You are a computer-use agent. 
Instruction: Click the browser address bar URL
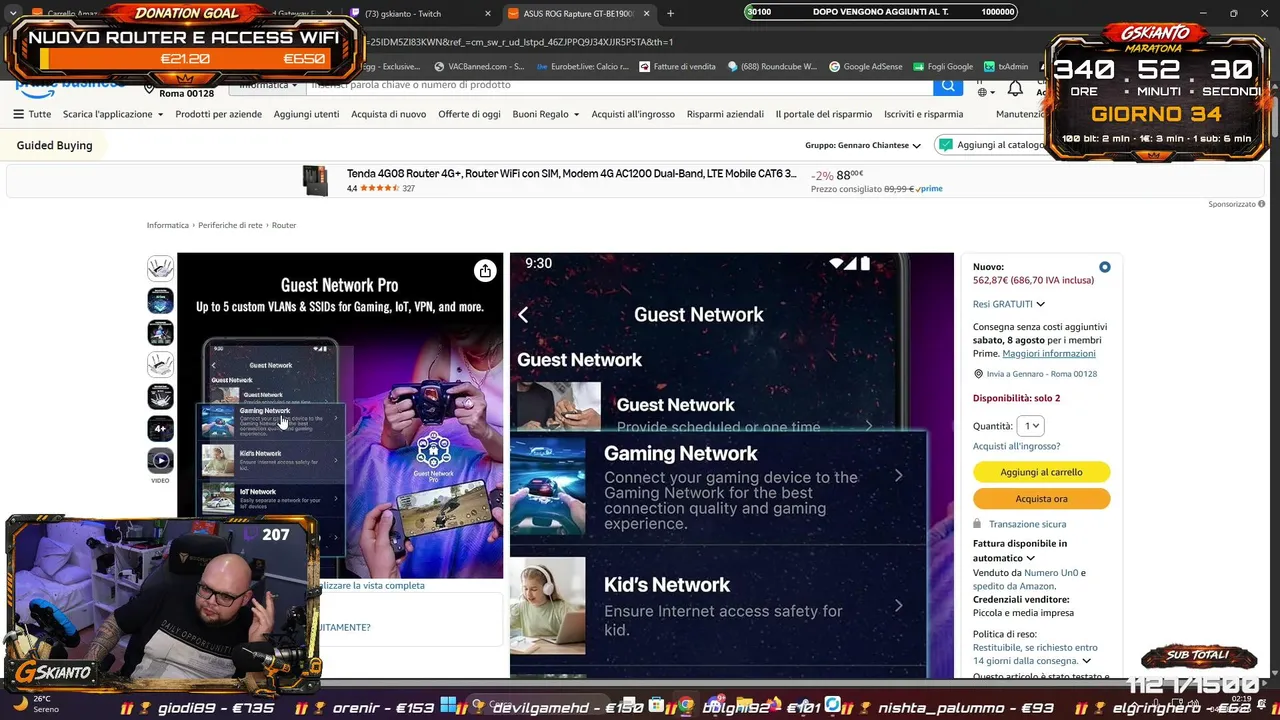521,42
